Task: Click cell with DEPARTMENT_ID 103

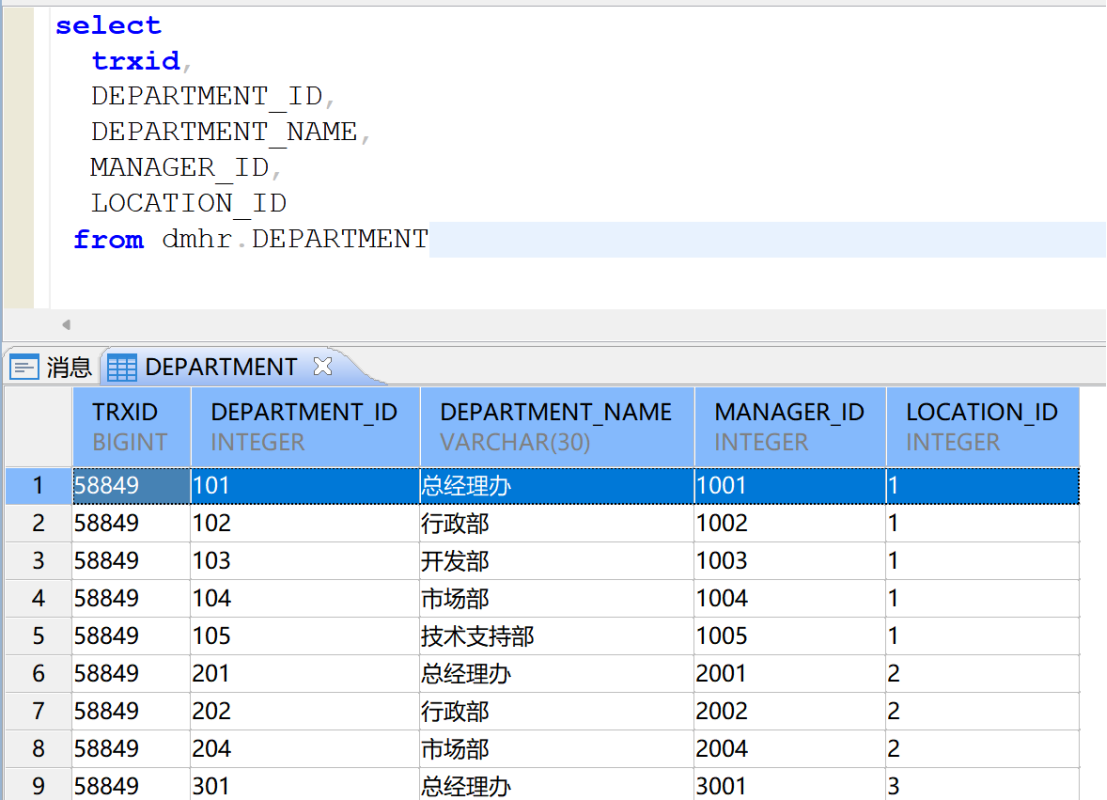Action: [x=305, y=561]
